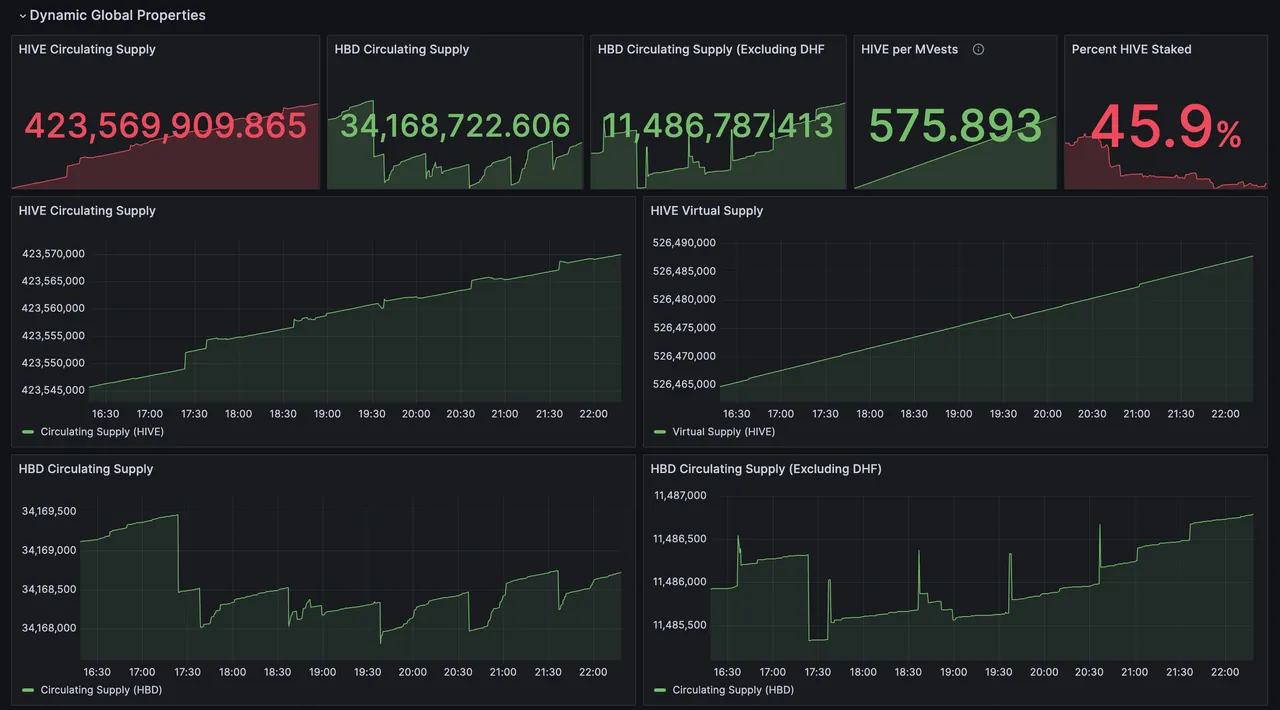
Task: Open the HIVE Virtual Supply graph panel title
Action: [706, 211]
